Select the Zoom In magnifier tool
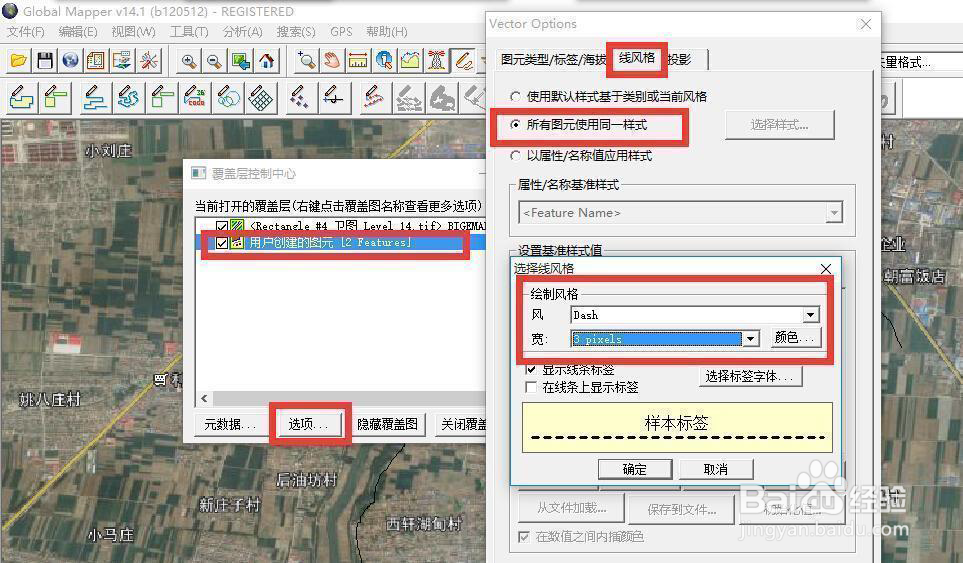963x563 pixels. tap(189, 61)
